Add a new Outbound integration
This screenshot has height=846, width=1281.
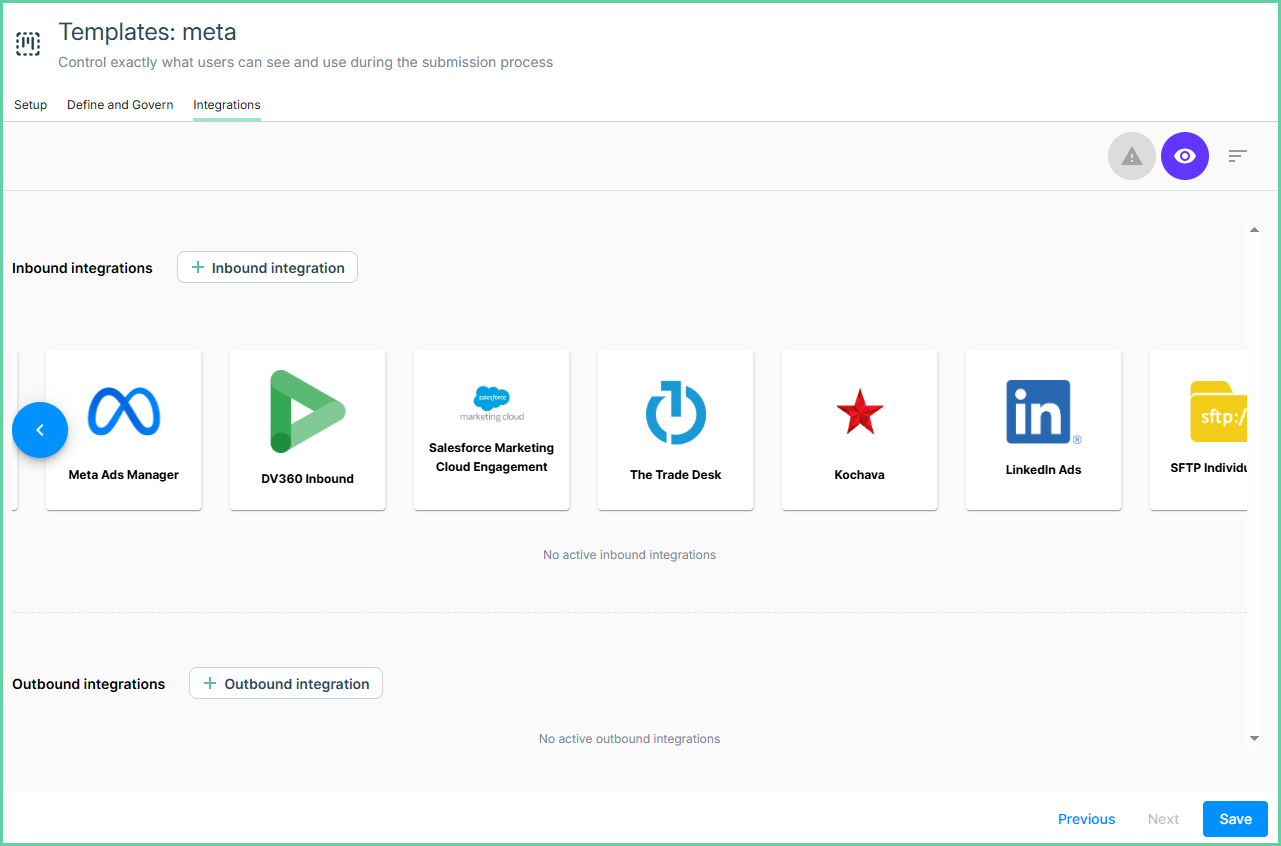point(286,683)
